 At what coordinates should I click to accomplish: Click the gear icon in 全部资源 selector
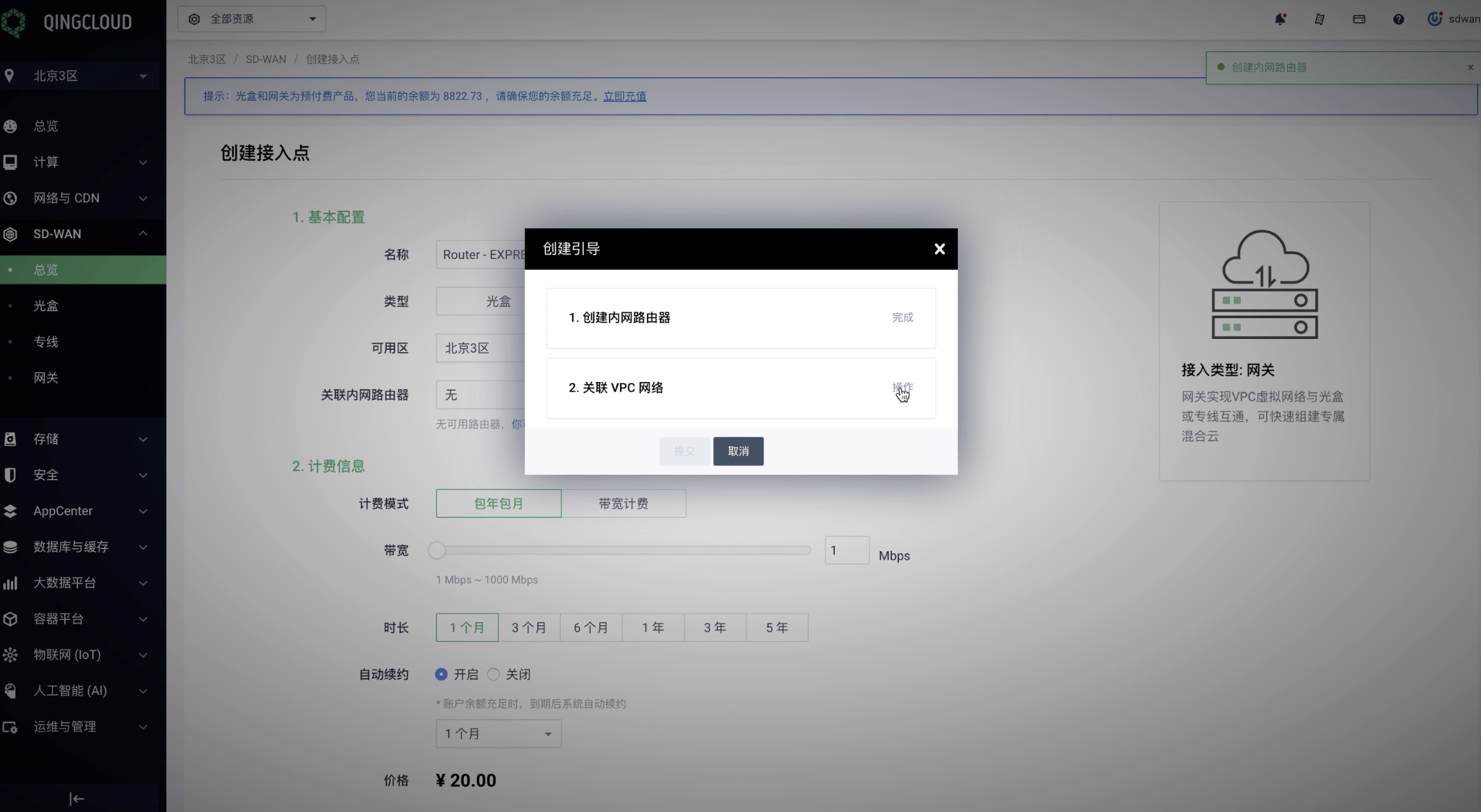pos(194,19)
